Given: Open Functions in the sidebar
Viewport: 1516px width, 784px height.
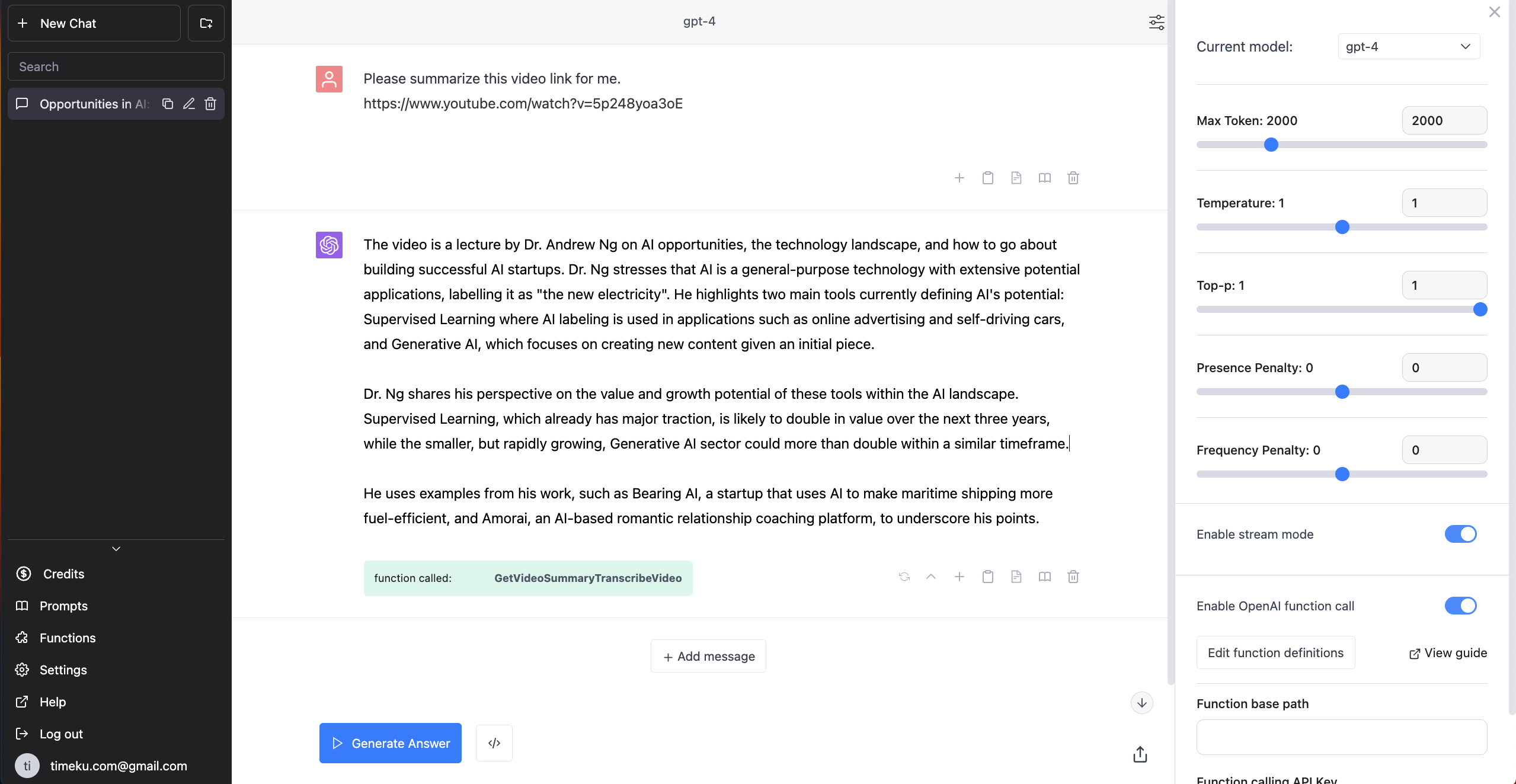Looking at the screenshot, I should (x=68, y=638).
